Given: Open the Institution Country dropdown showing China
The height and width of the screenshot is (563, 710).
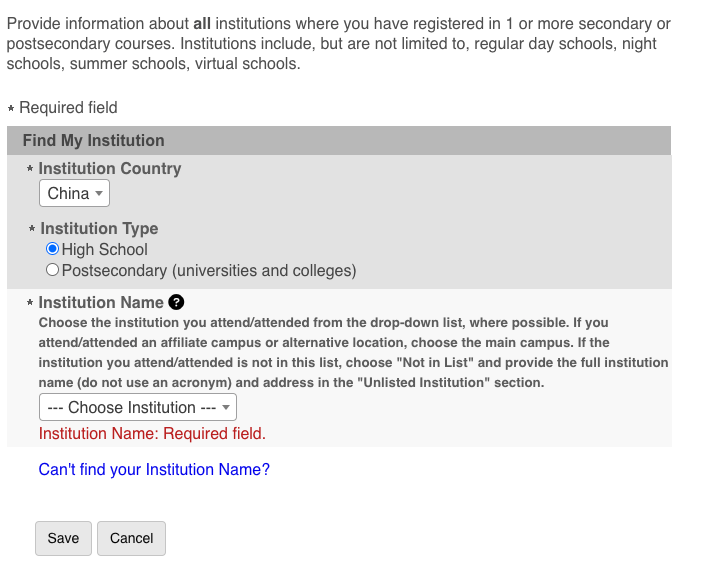Looking at the screenshot, I should point(73,193).
